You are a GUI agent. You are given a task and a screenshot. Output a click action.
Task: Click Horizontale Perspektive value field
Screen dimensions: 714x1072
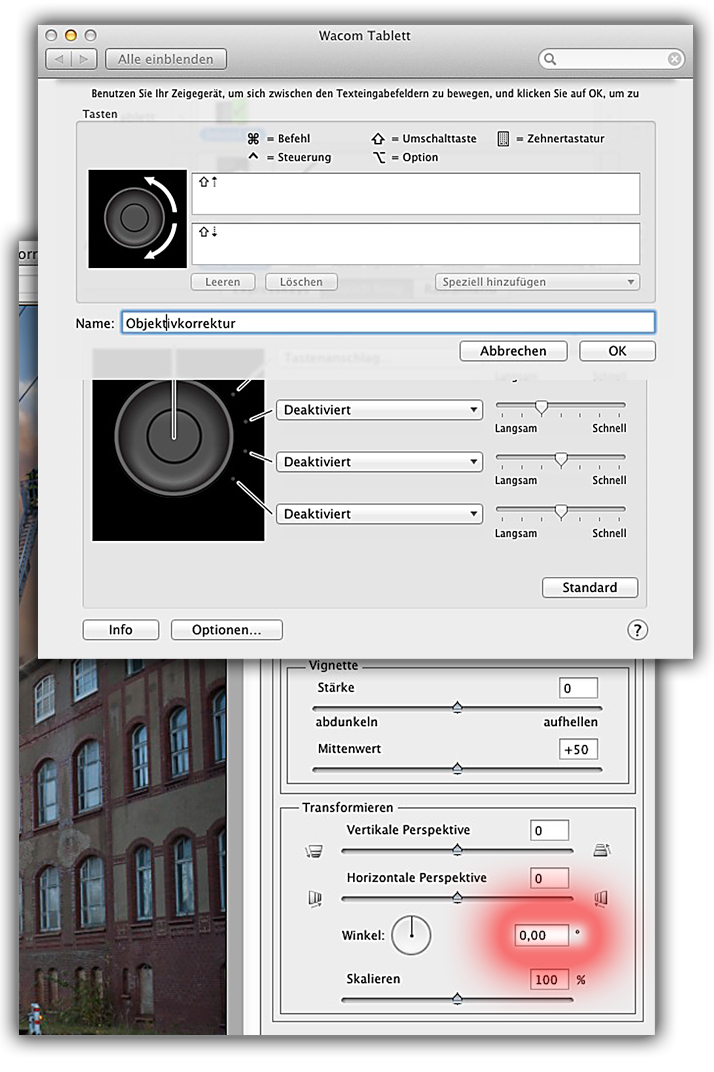coord(549,879)
